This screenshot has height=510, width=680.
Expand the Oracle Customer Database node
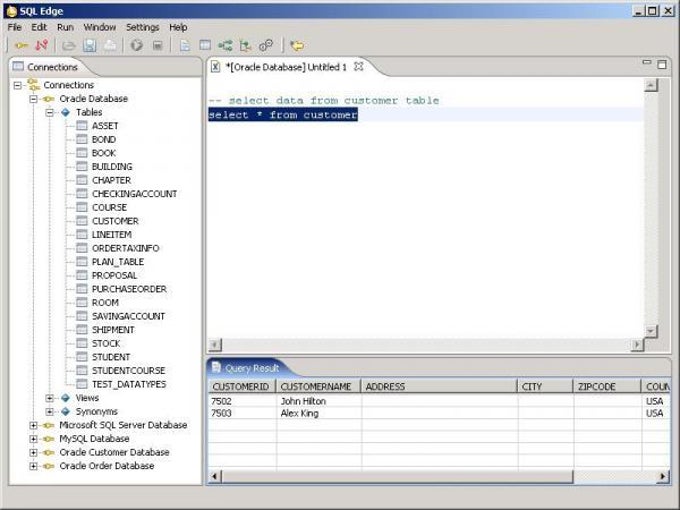click(33, 452)
